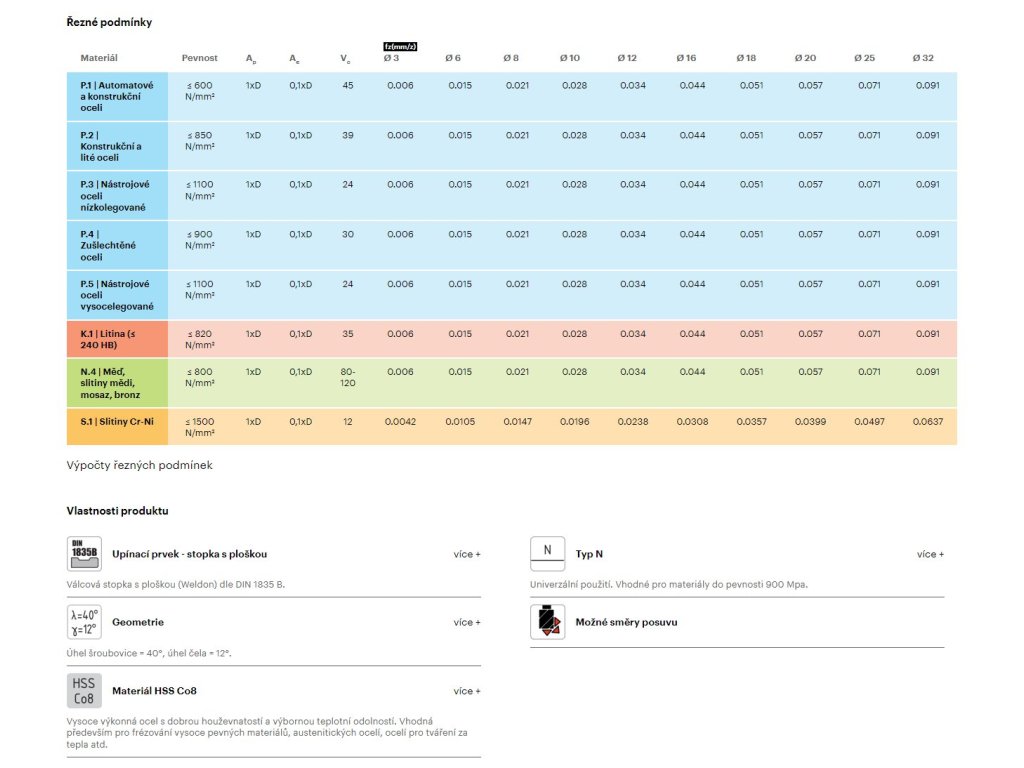Expand "více +" next to Geometrie

click(466, 622)
